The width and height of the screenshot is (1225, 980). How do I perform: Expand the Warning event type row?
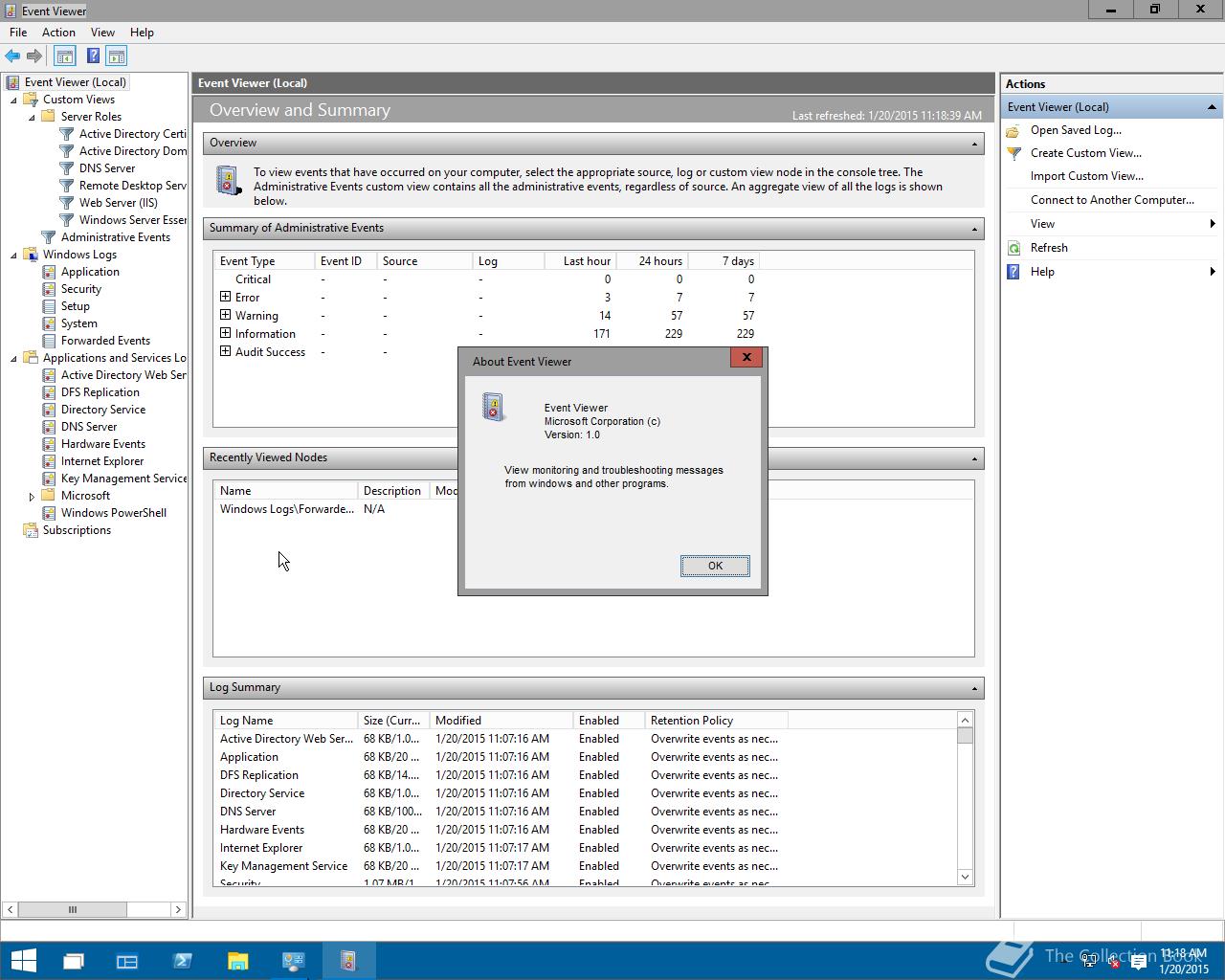[x=226, y=316]
